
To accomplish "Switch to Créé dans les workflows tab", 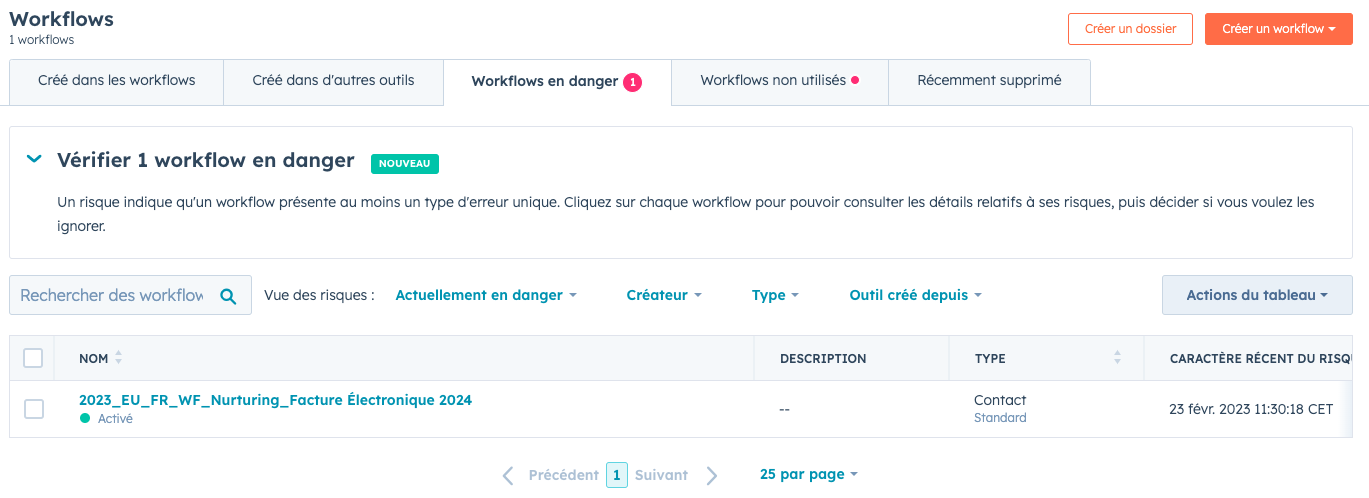I will [116, 81].
